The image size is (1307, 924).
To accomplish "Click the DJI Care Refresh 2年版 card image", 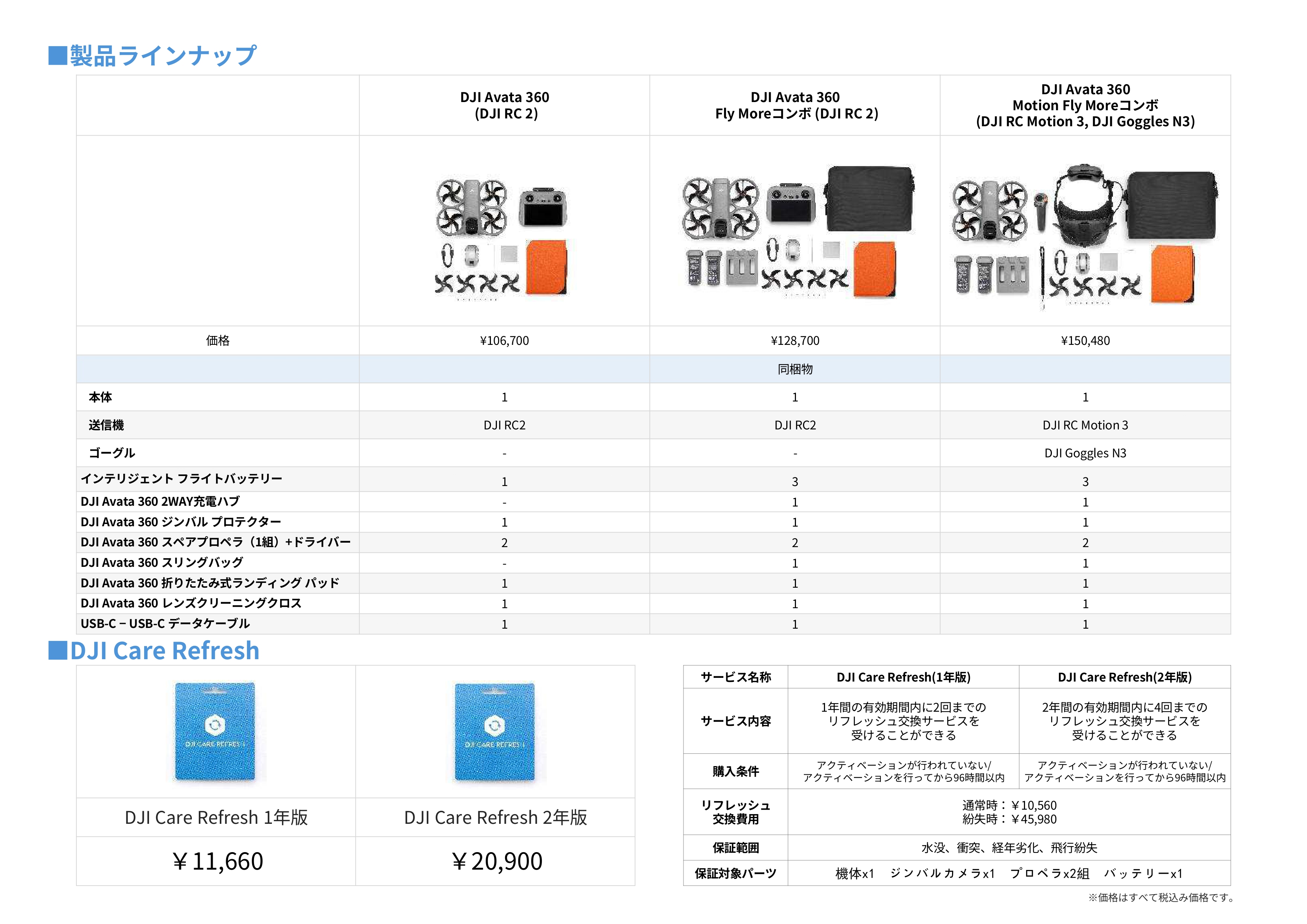I will pyautogui.click(x=495, y=731).
